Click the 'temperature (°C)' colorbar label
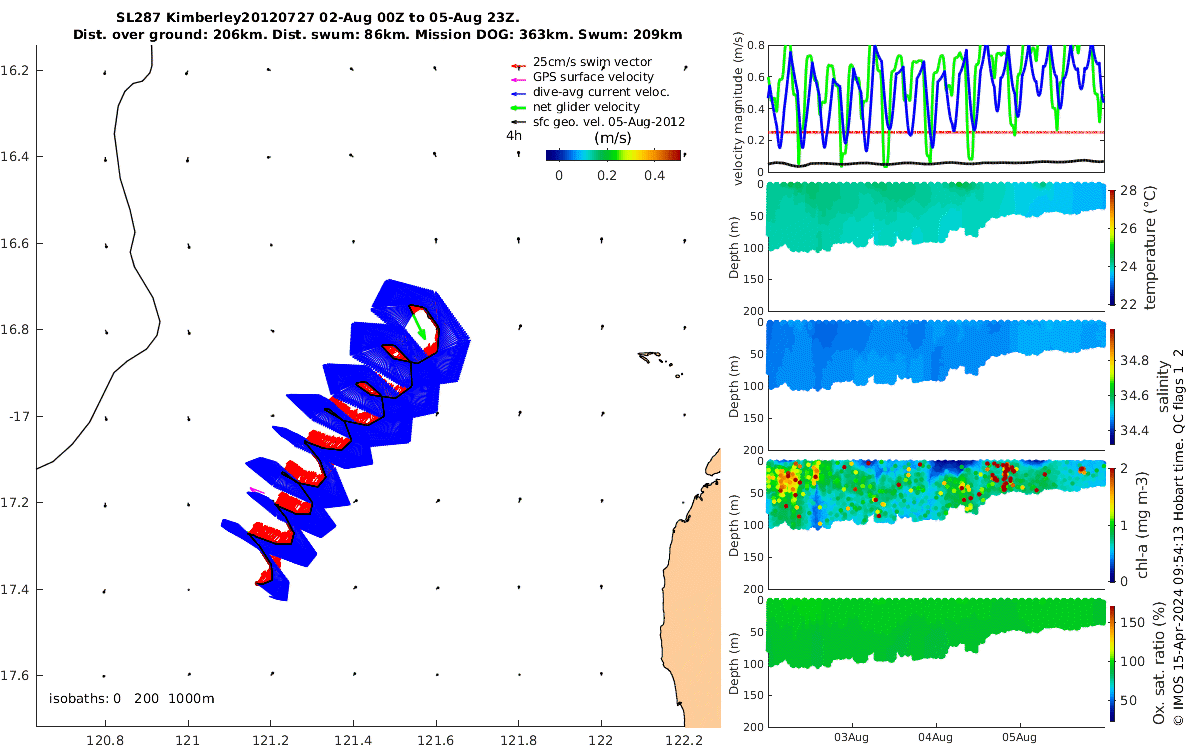1200x750 pixels. pyautogui.click(x=1151, y=246)
